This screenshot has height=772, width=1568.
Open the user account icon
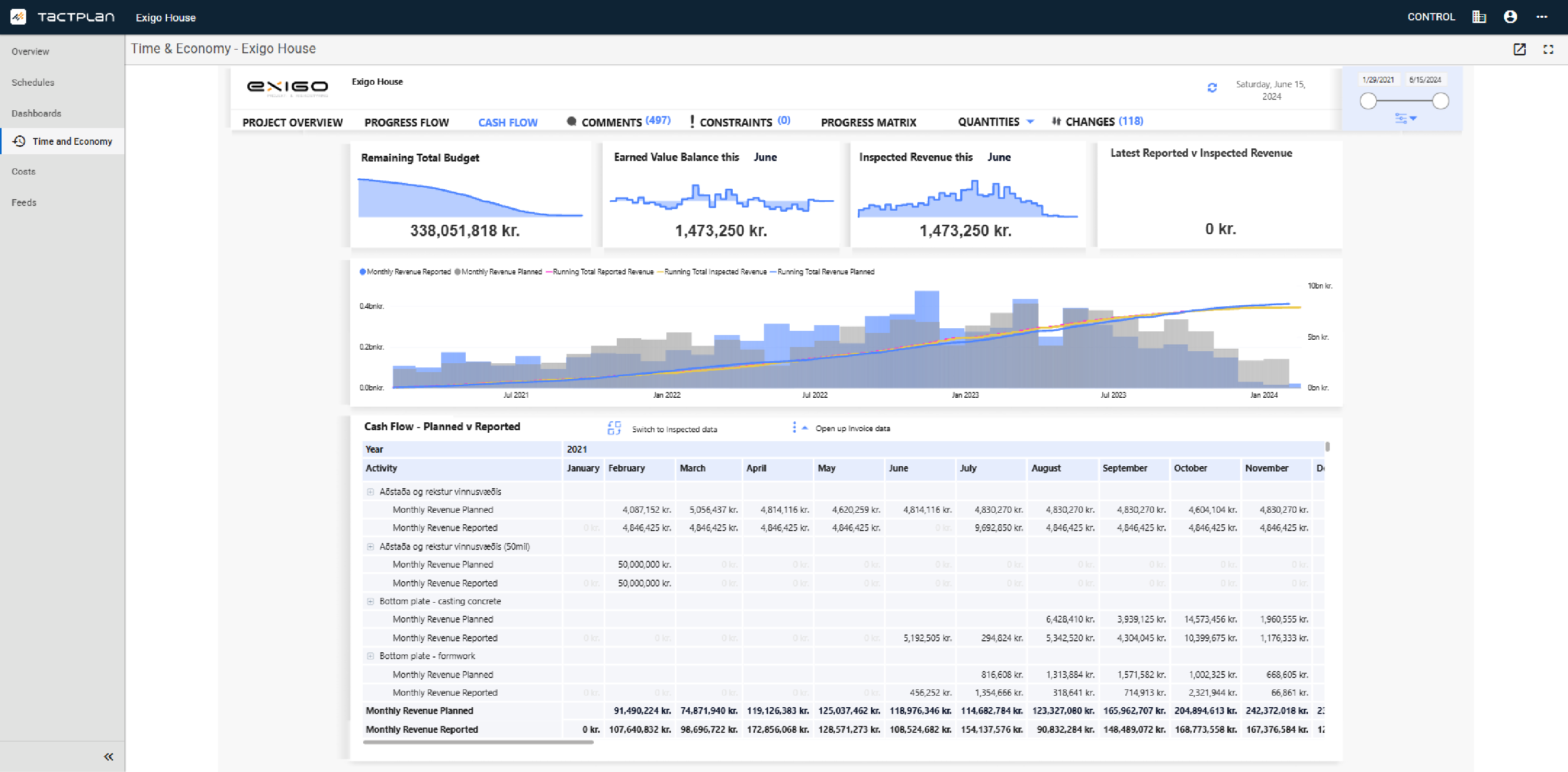tap(1510, 17)
